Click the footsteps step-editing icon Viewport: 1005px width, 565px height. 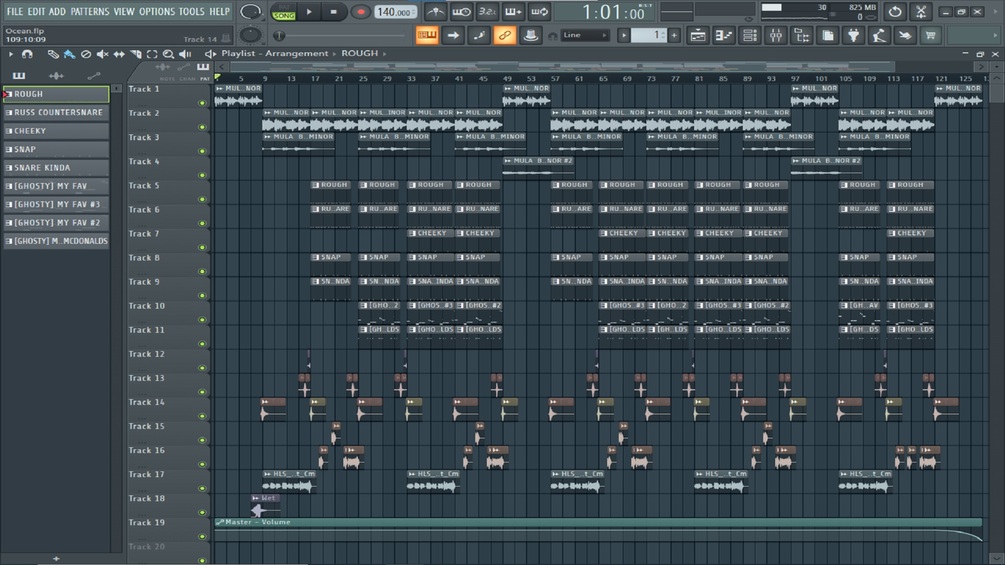pos(479,35)
